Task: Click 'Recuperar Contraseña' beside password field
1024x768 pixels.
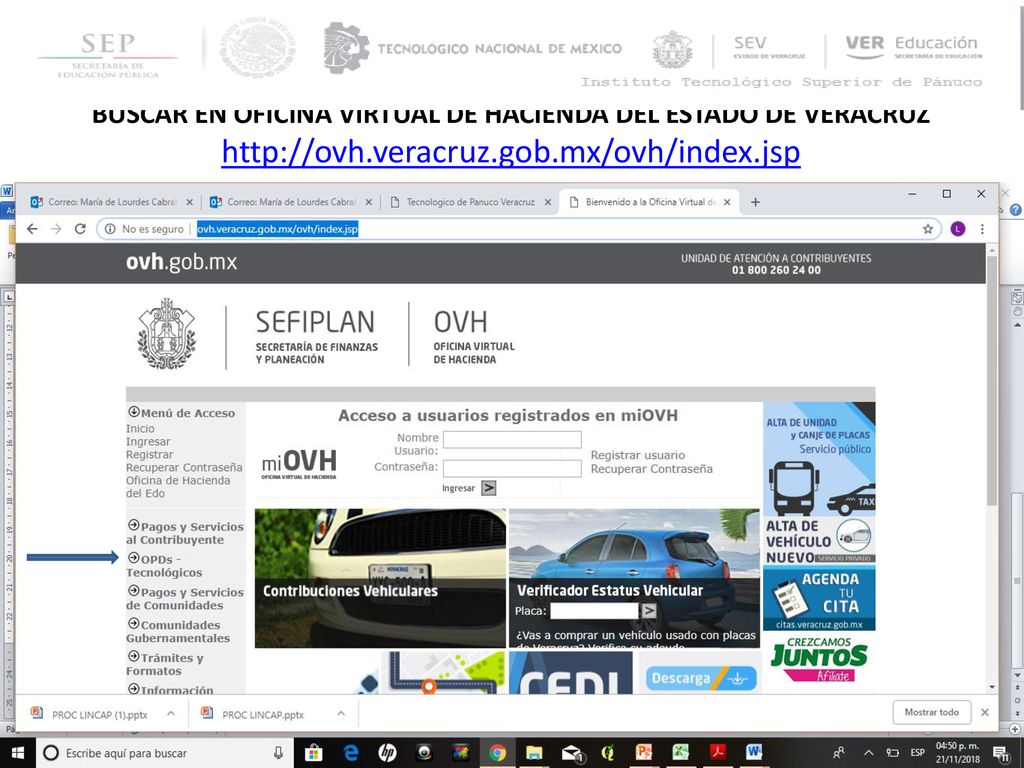Action: click(x=652, y=469)
